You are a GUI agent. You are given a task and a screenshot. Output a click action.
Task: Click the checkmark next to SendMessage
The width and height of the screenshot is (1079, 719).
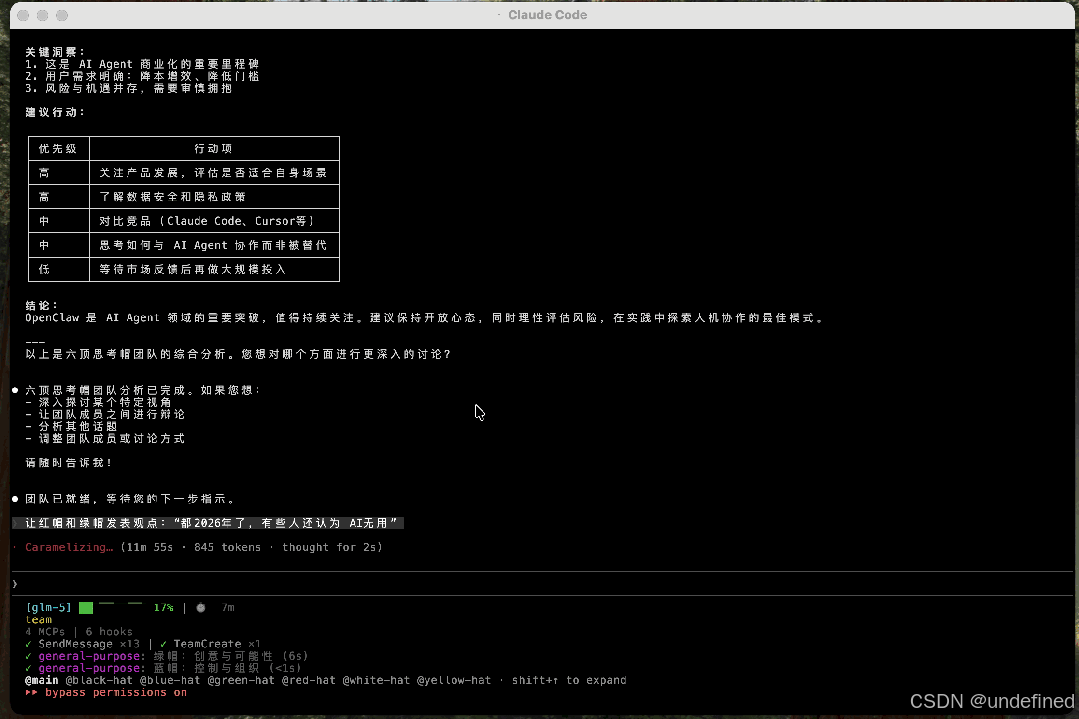[28, 644]
